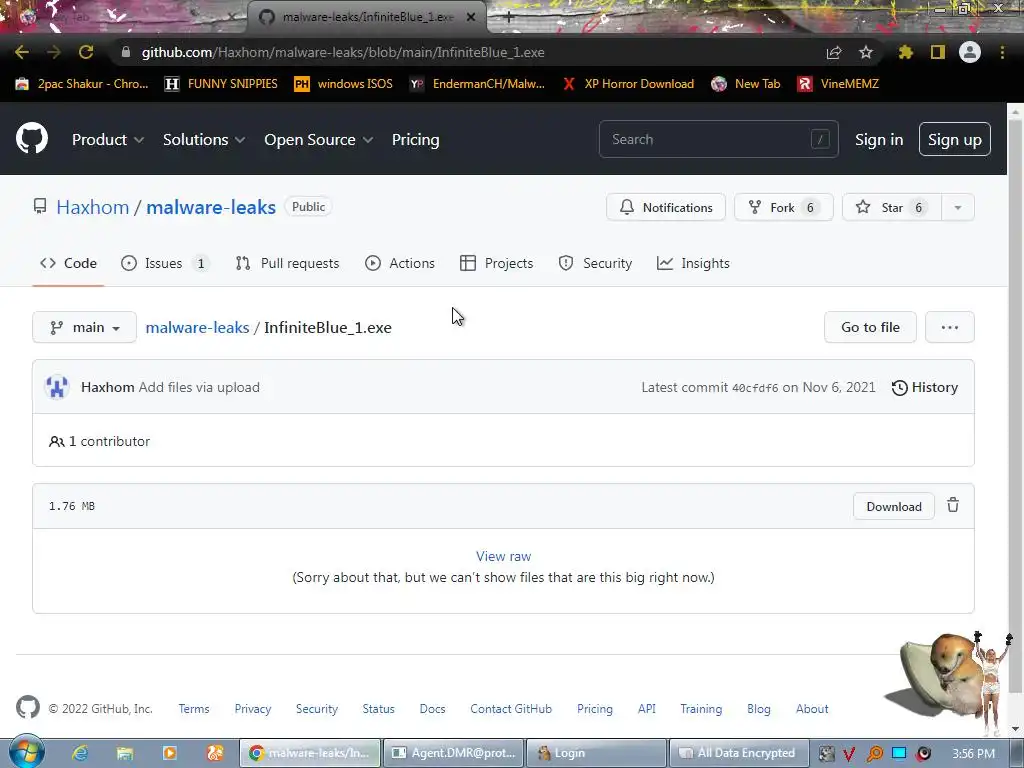Open new browser tab with plus button
Viewport: 1024px width, 768px height.
pyautogui.click(x=509, y=18)
